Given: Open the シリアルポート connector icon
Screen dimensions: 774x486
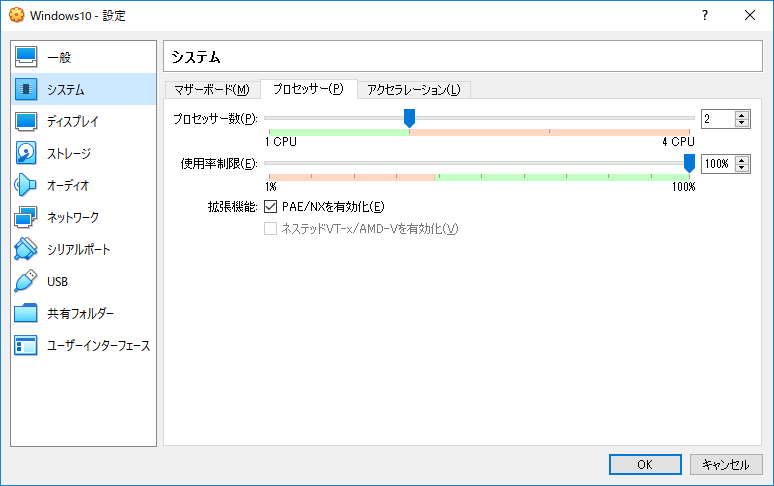Looking at the screenshot, I should (x=26, y=249).
